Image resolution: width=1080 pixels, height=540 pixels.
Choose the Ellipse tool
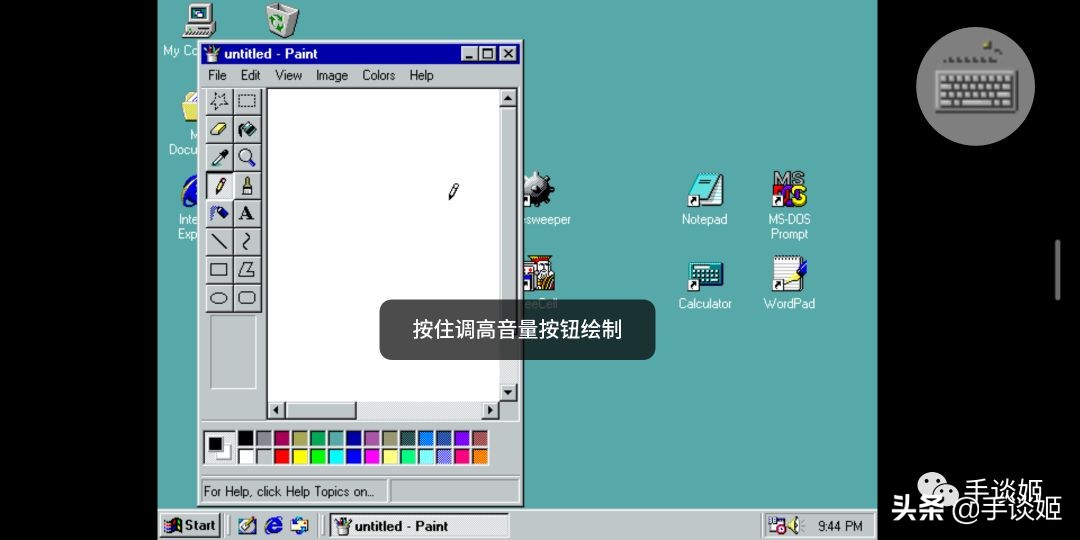pyautogui.click(x=219, y=298)
